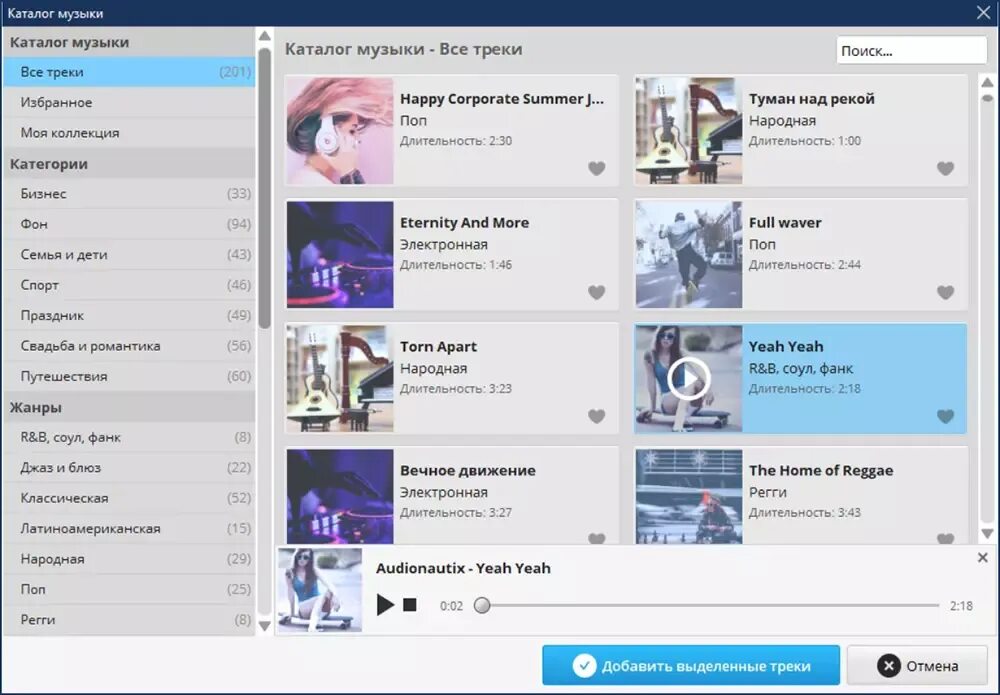Screen dimensions: 1000x695
Task: Click the Audionautix player cover image
Action: pyautogui.click(x=320, y=590)
